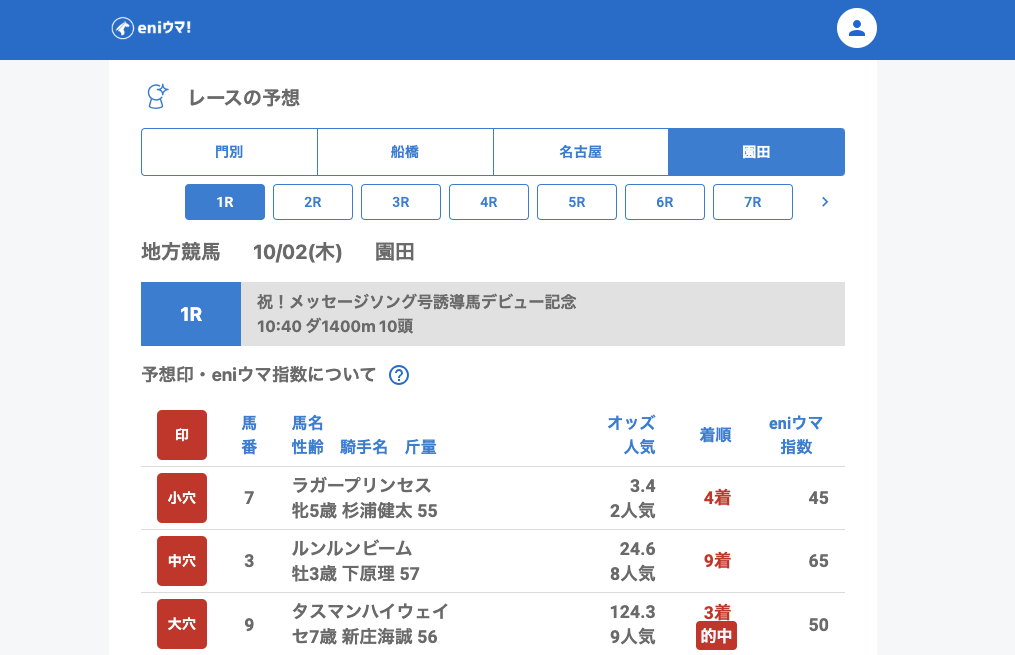
Task: Click the 大穴 prediction mark badge
Action: point(182,624)
